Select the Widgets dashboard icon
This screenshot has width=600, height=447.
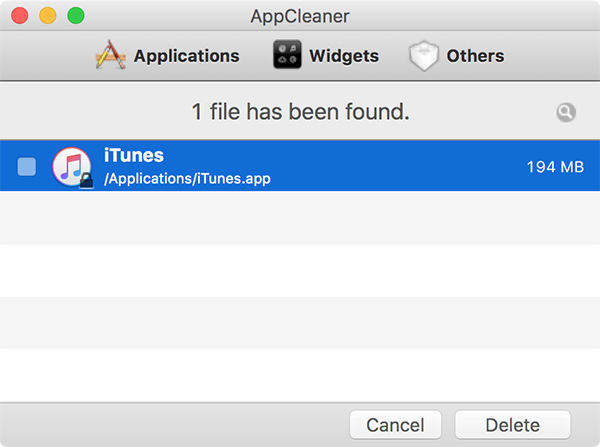coord(287,55)
